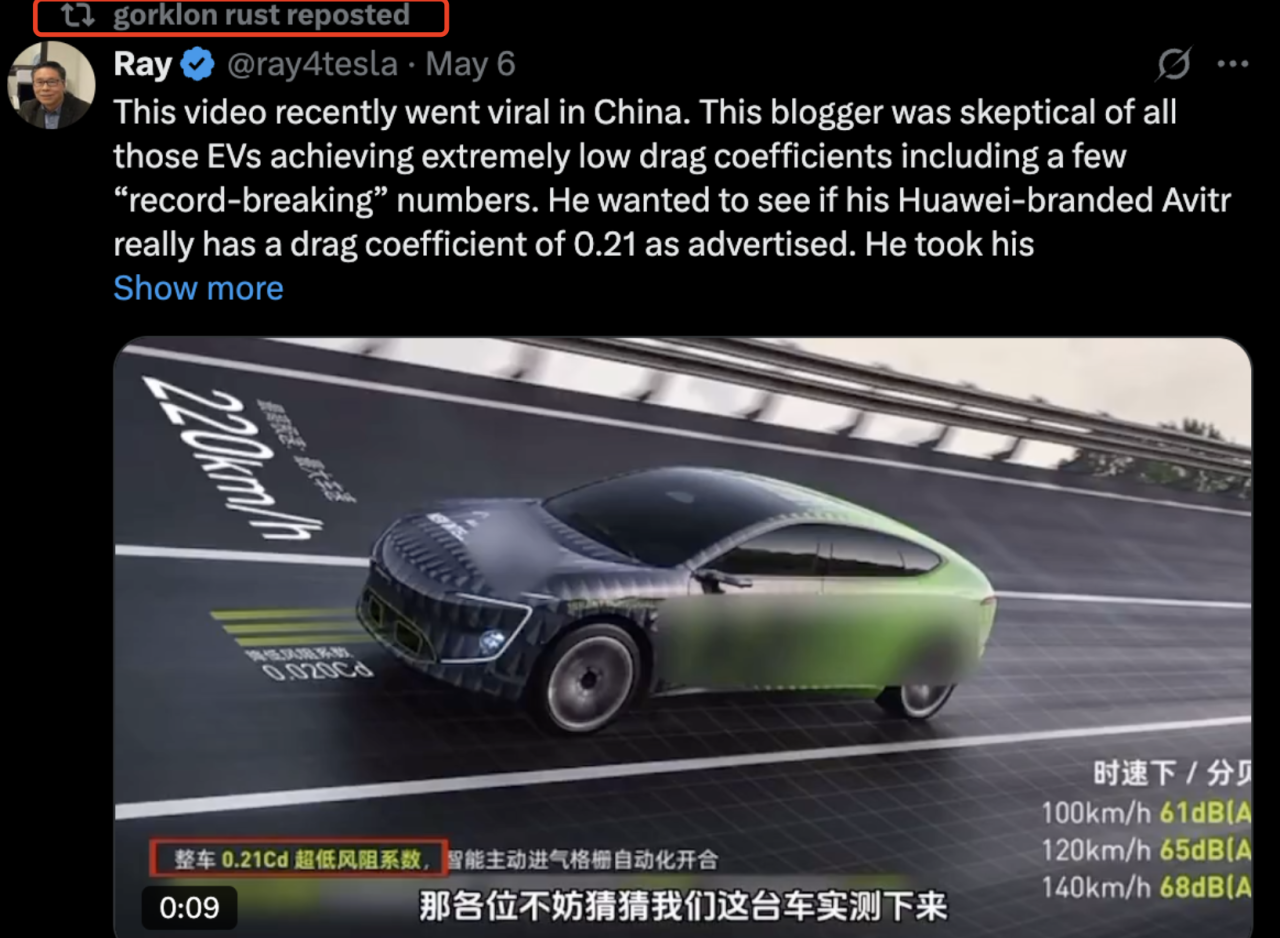
Task: Click the 0:09 video duration badge
Action: pyautogui.click(x=189, y=907)
